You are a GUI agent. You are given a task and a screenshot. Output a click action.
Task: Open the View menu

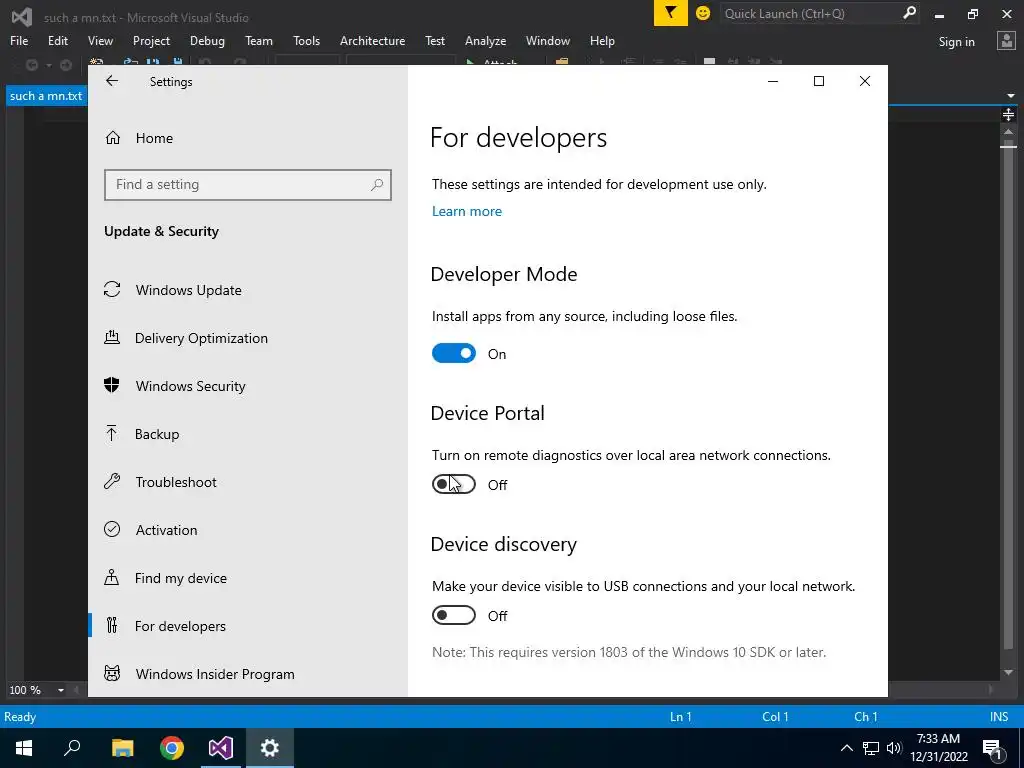[100, 40]
